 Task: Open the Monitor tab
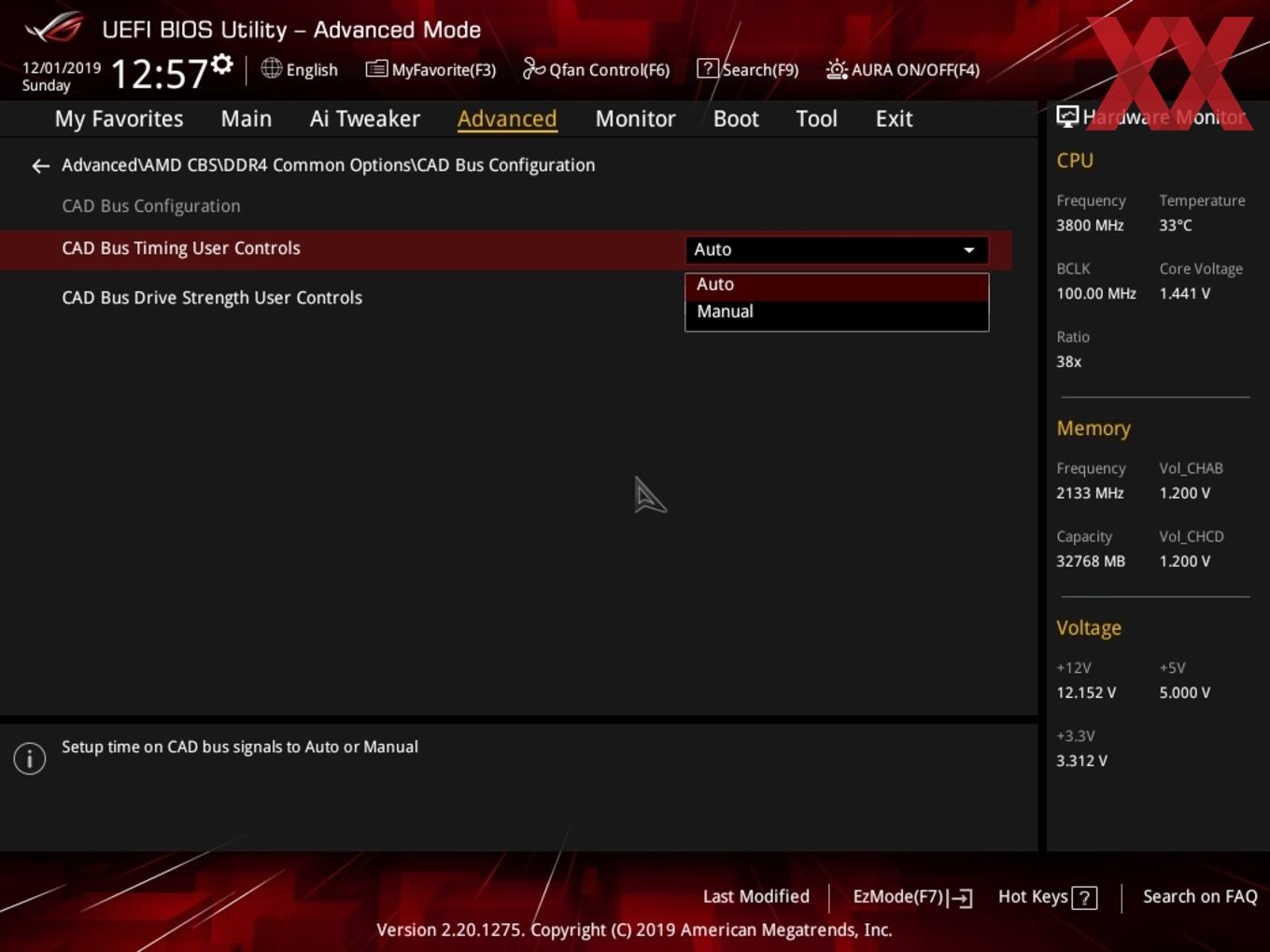pos(635,119)
